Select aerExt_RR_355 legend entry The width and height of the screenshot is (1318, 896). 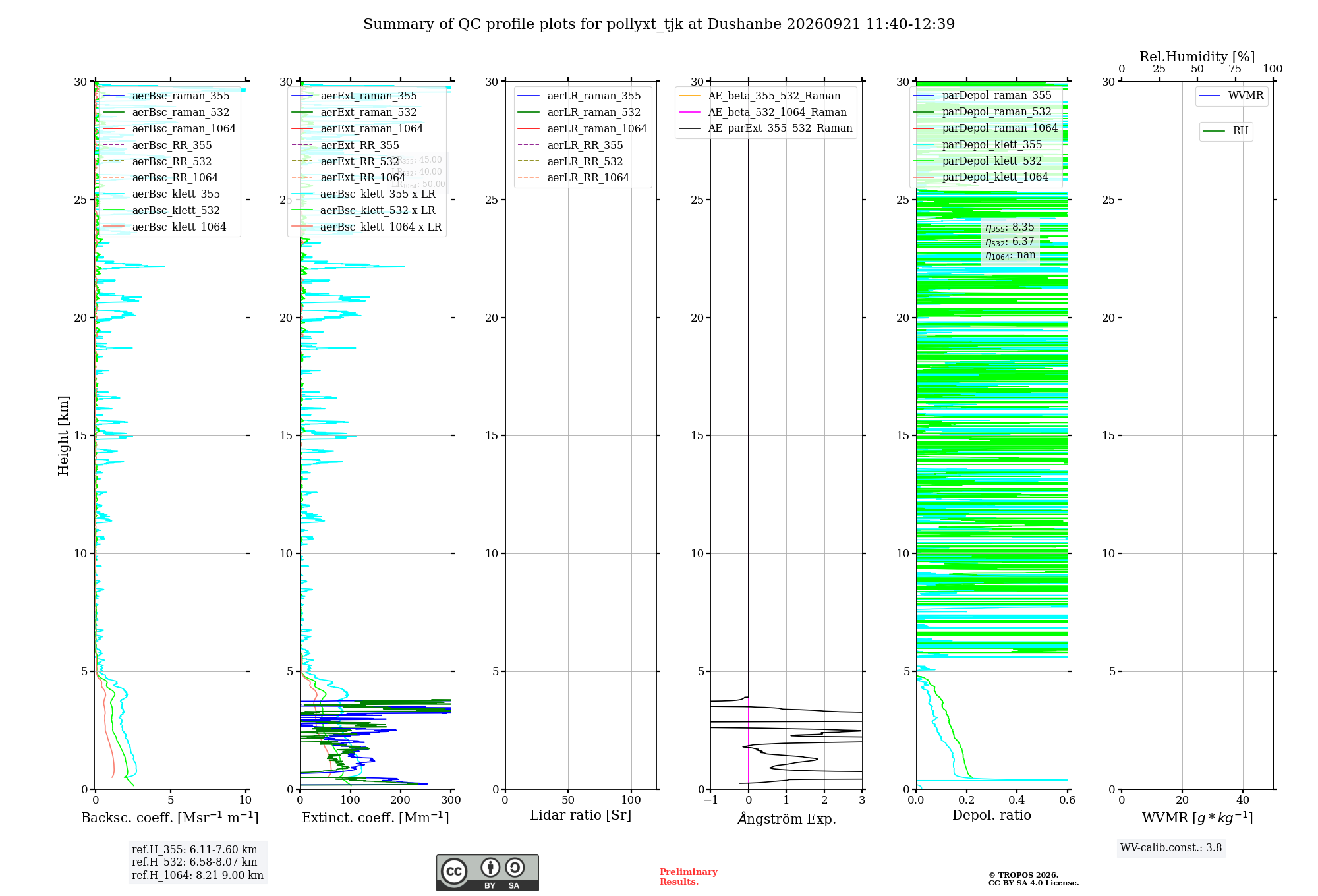[345, 146]
